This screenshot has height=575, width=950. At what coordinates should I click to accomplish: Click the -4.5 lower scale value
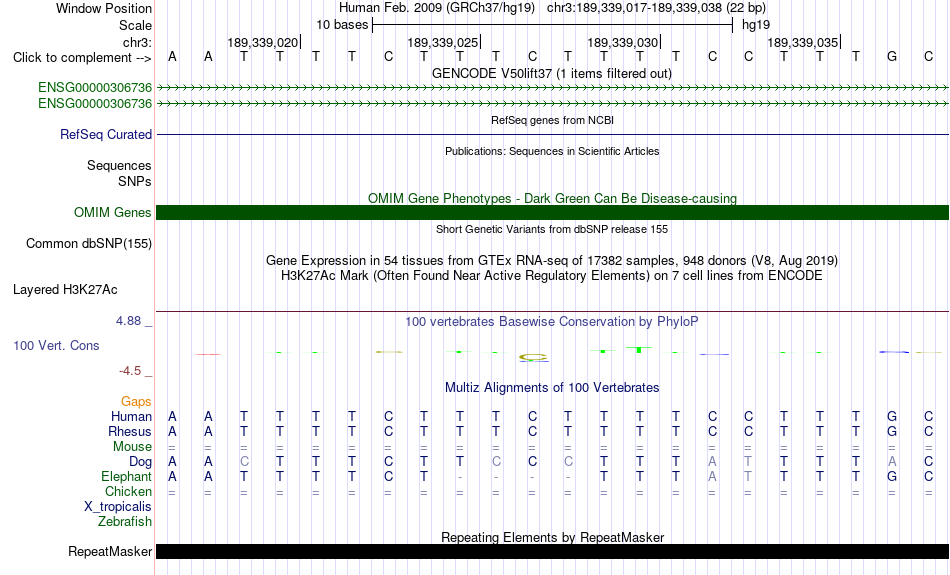coord(130,371)
